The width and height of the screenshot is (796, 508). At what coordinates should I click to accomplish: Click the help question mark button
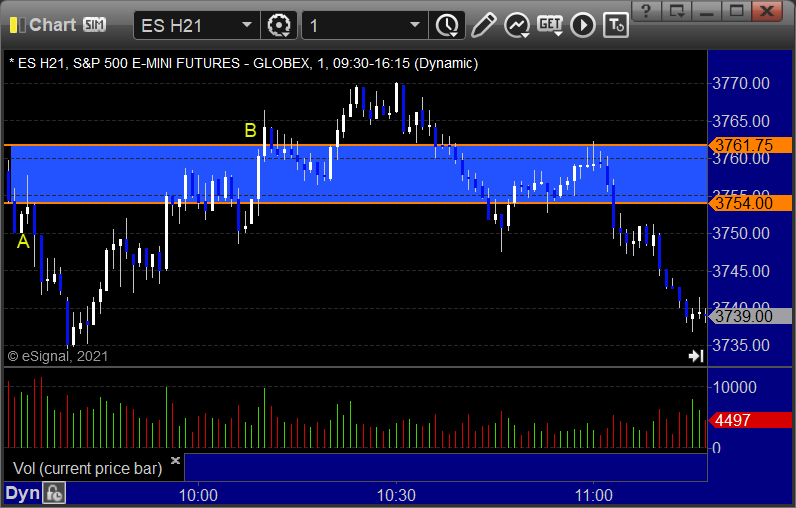[646, 11]
